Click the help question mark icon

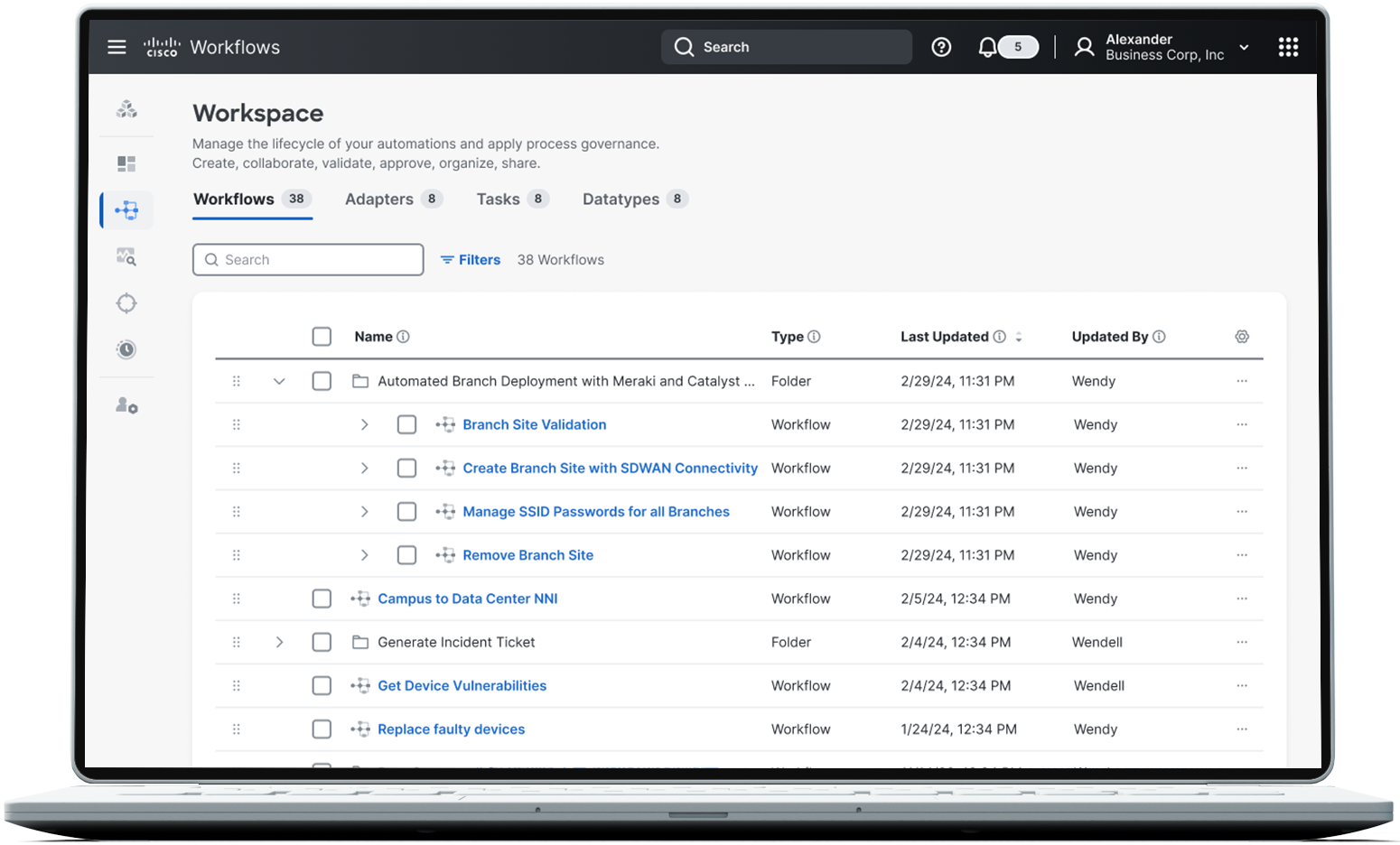pyautogui.click(x=941, y=47)
